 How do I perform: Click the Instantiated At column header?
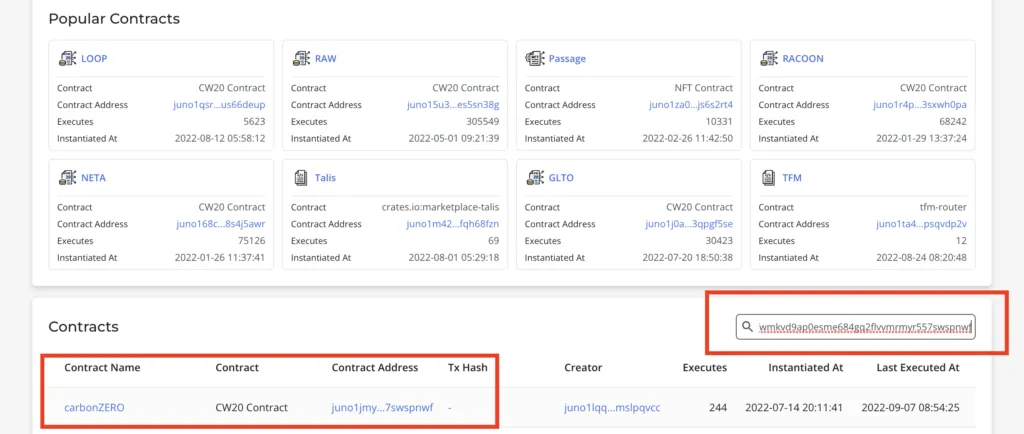[x=805, y=367]
